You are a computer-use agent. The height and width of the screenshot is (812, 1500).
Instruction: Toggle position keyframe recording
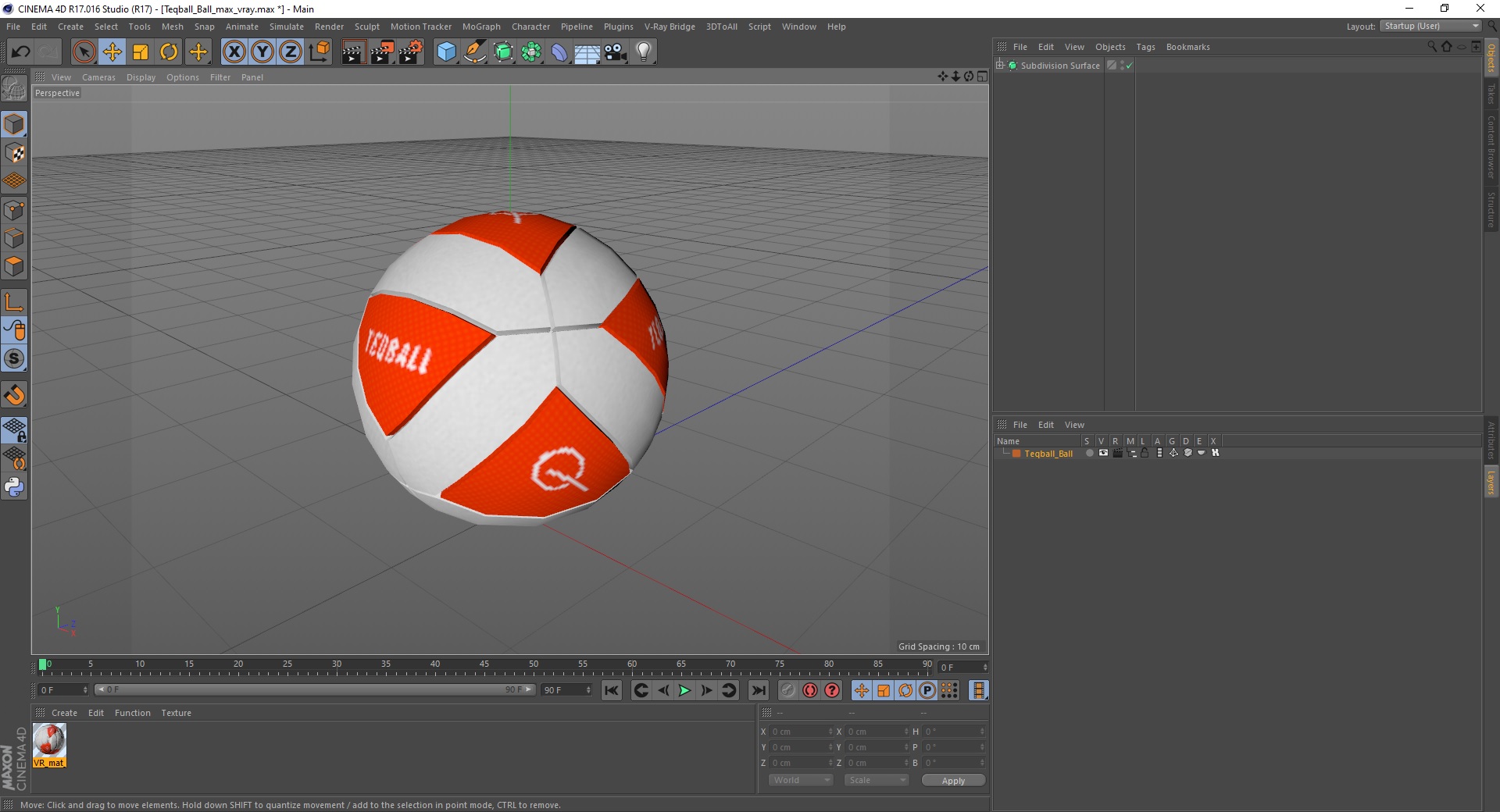[x=861, y=690]
